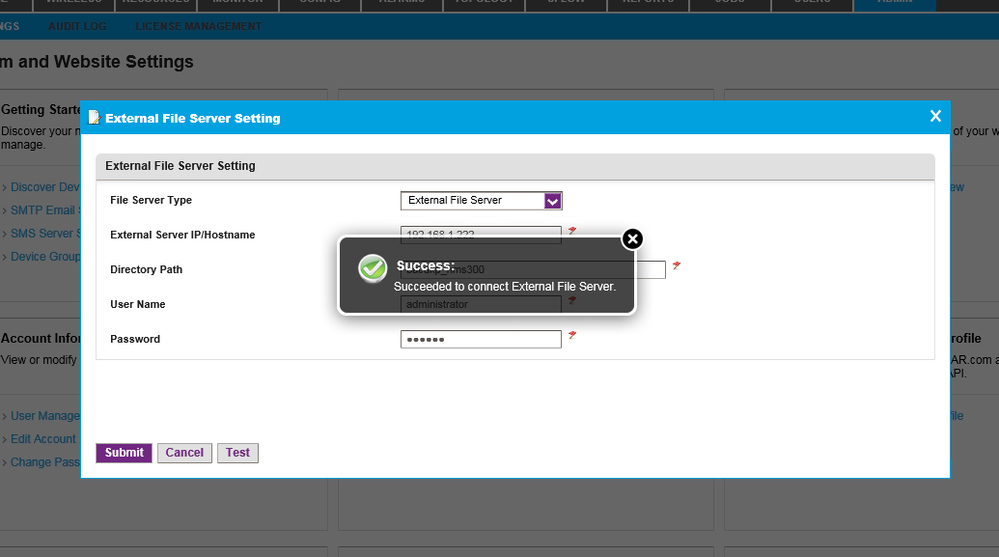Image resolution: width=999 pixels, height=557 pixels.
Task: Open the Edit Account link
Action: point(43,439)
